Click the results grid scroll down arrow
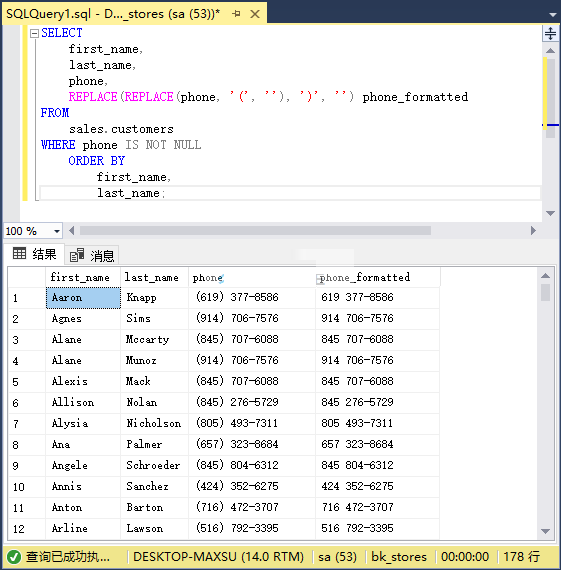This screenshot has height=570, width=561. click(545, 531)
